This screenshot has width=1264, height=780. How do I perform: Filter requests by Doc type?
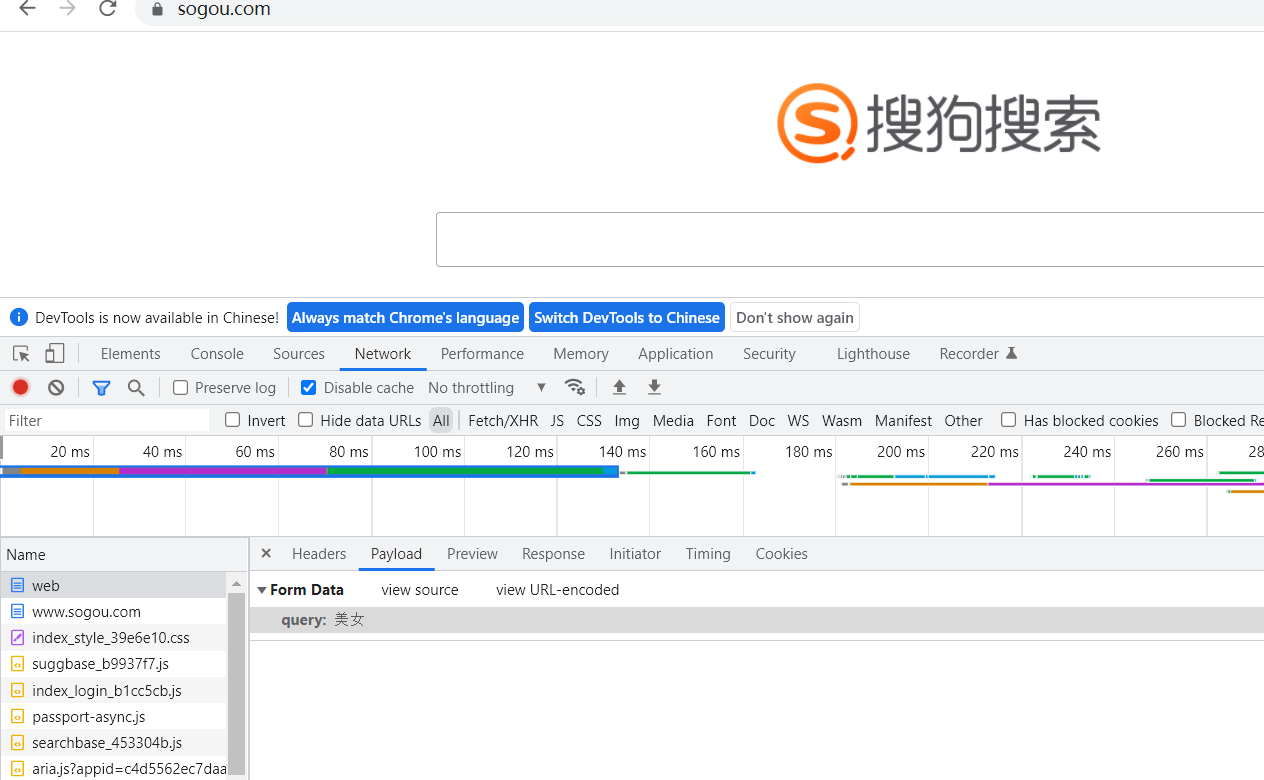pos(762,421)
